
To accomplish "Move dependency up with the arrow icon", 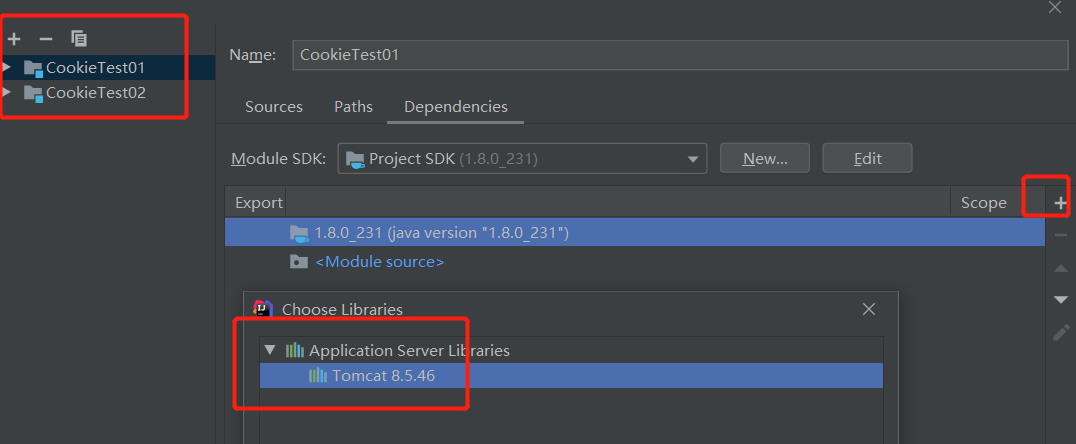I will point(1061,268).
